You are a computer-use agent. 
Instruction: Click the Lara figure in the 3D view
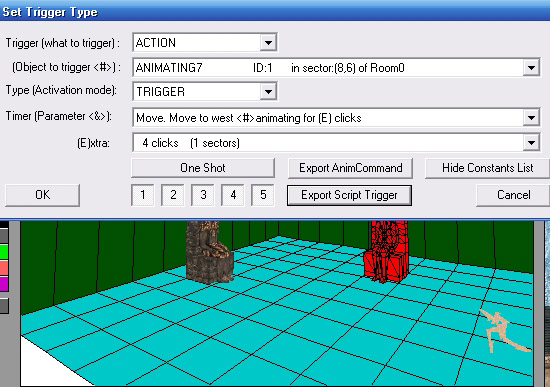(x=504, y=332)
